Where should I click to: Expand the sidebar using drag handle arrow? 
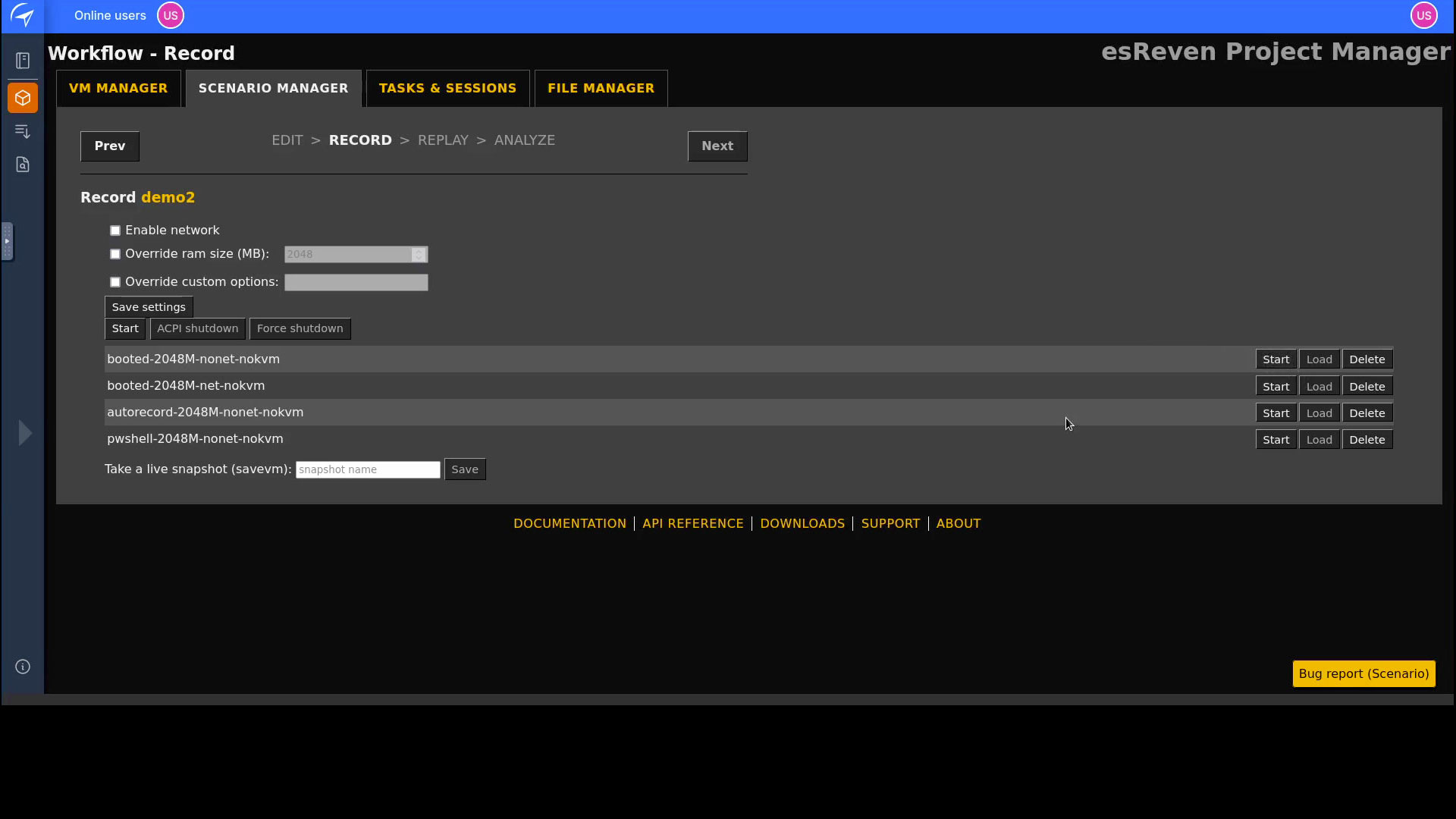[x=7, y=241]
